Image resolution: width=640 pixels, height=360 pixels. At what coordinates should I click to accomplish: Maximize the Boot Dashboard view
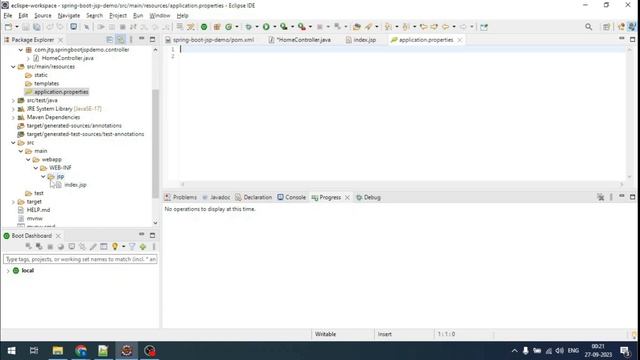(x=152, y=236)
